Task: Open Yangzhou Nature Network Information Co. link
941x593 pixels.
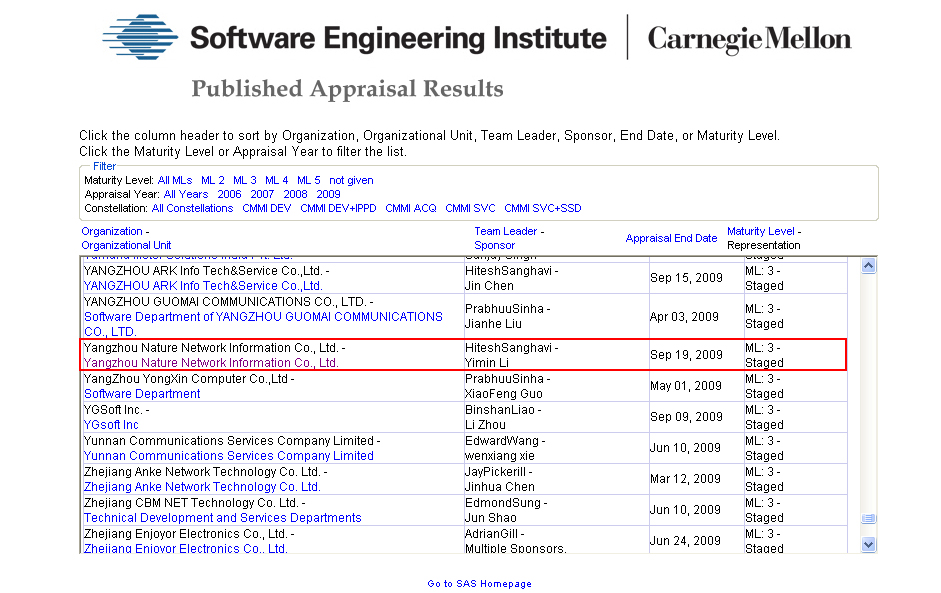Action: pos(211,363)
